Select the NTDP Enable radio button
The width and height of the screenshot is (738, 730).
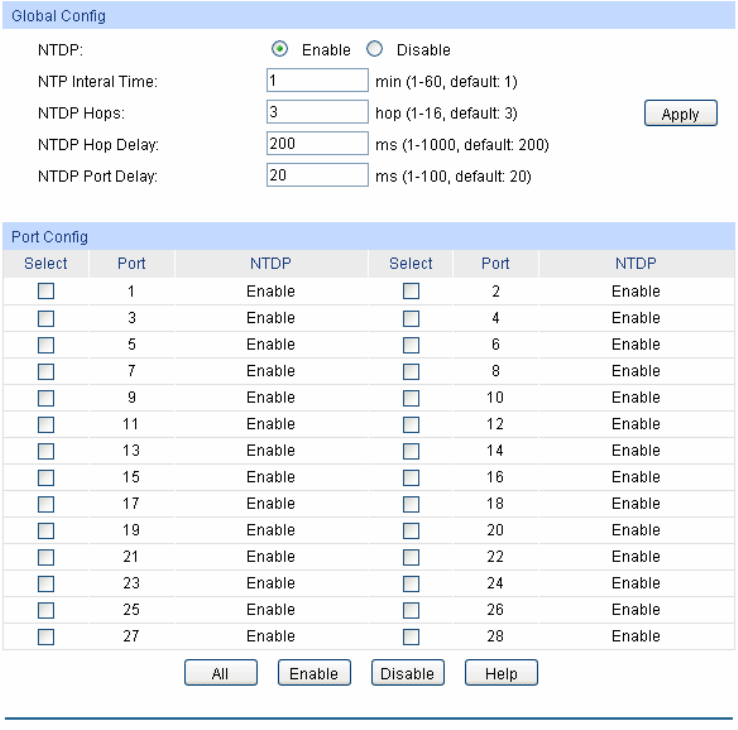[280, 49]
